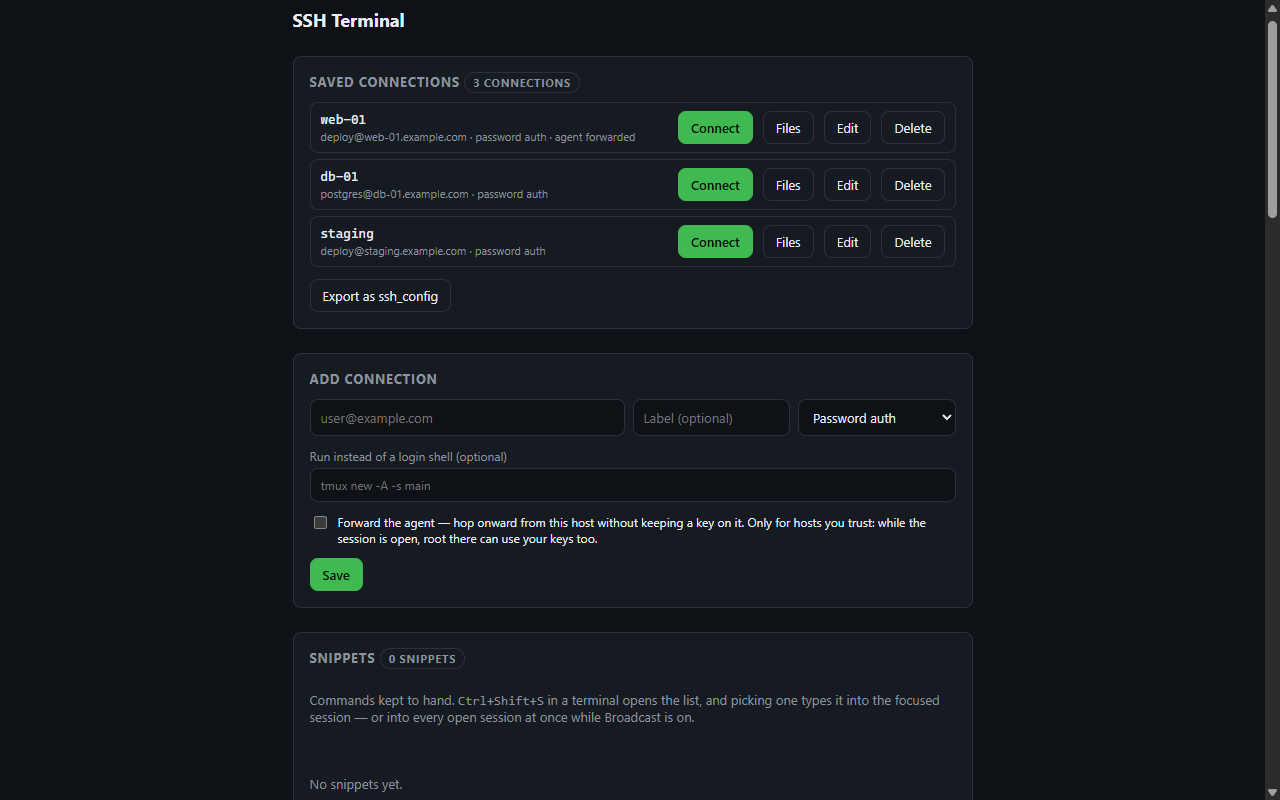Connect to the staging server

point(715,242)
